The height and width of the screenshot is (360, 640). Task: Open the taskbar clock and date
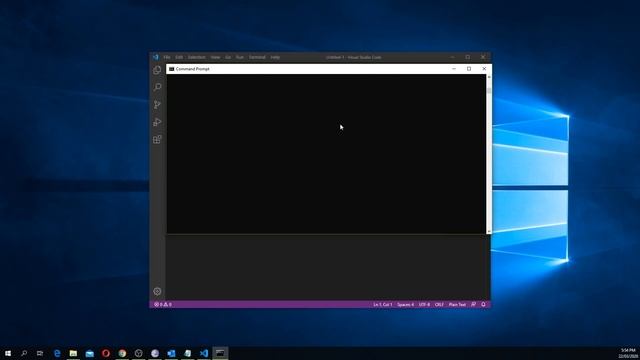click(629, 353)
